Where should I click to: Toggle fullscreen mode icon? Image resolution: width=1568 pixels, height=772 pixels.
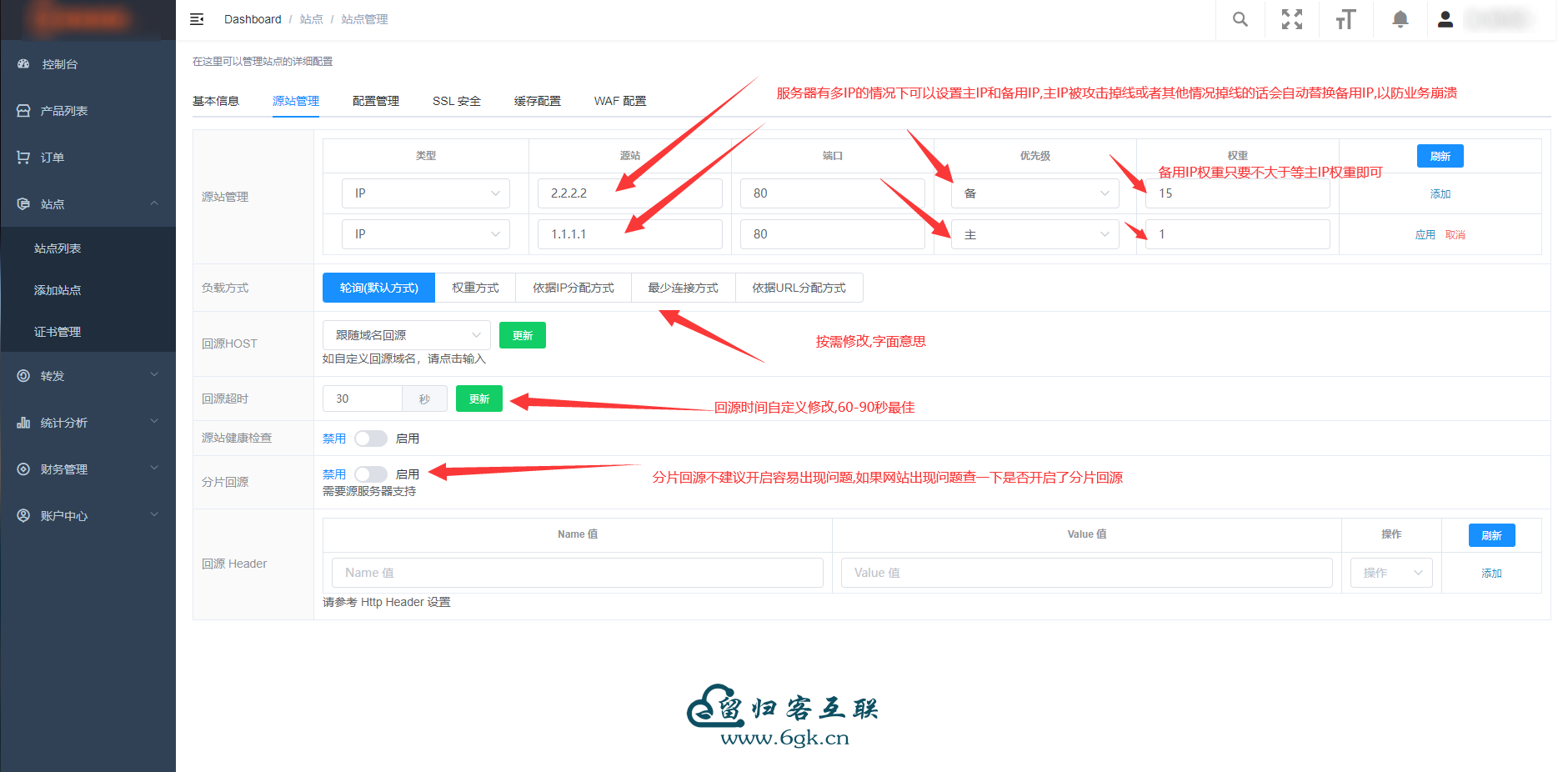click(1292, 19)
